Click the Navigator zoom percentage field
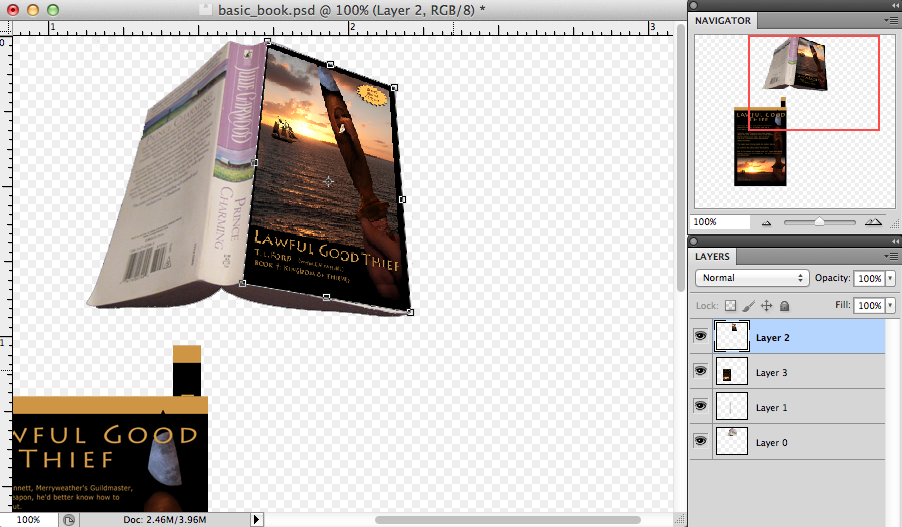Viewport: 902px width, 527px height. 720,222
